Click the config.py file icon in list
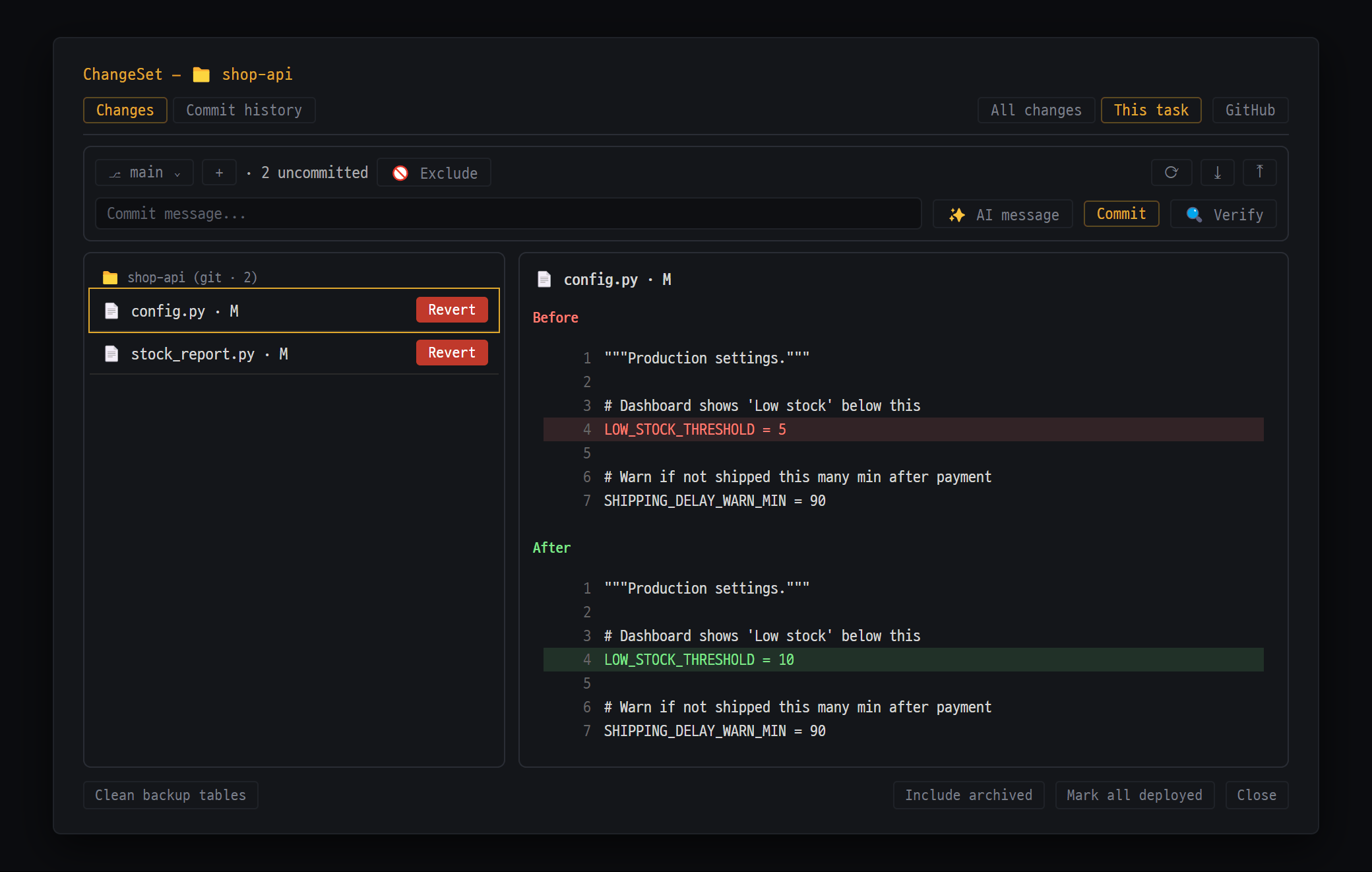The width and height of the screenshot is (1372, 872). coord(112,311)
